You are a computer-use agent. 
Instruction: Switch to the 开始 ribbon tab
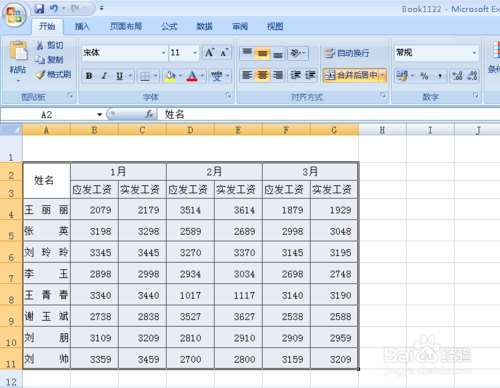[x=47, y=26]
